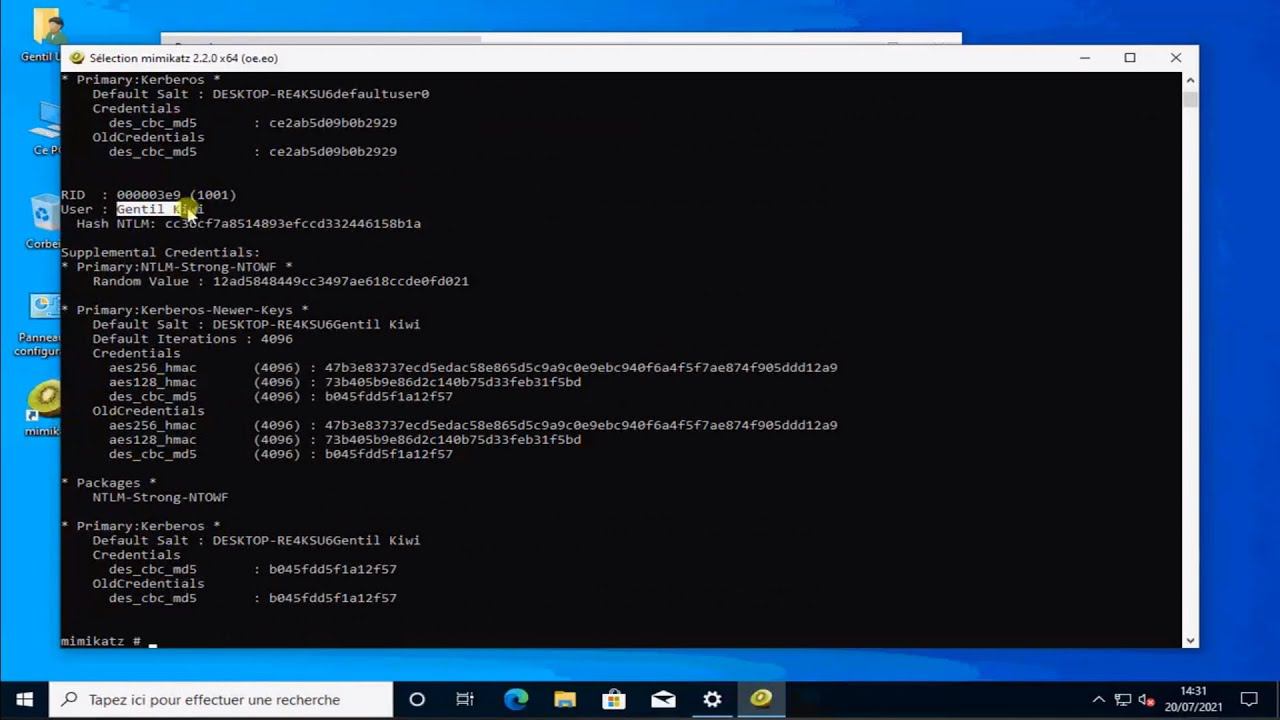Screen dimensions: 1280x720
Task: Click the Supplemental Credentials: heading
Action: click(x=160, y=253)
